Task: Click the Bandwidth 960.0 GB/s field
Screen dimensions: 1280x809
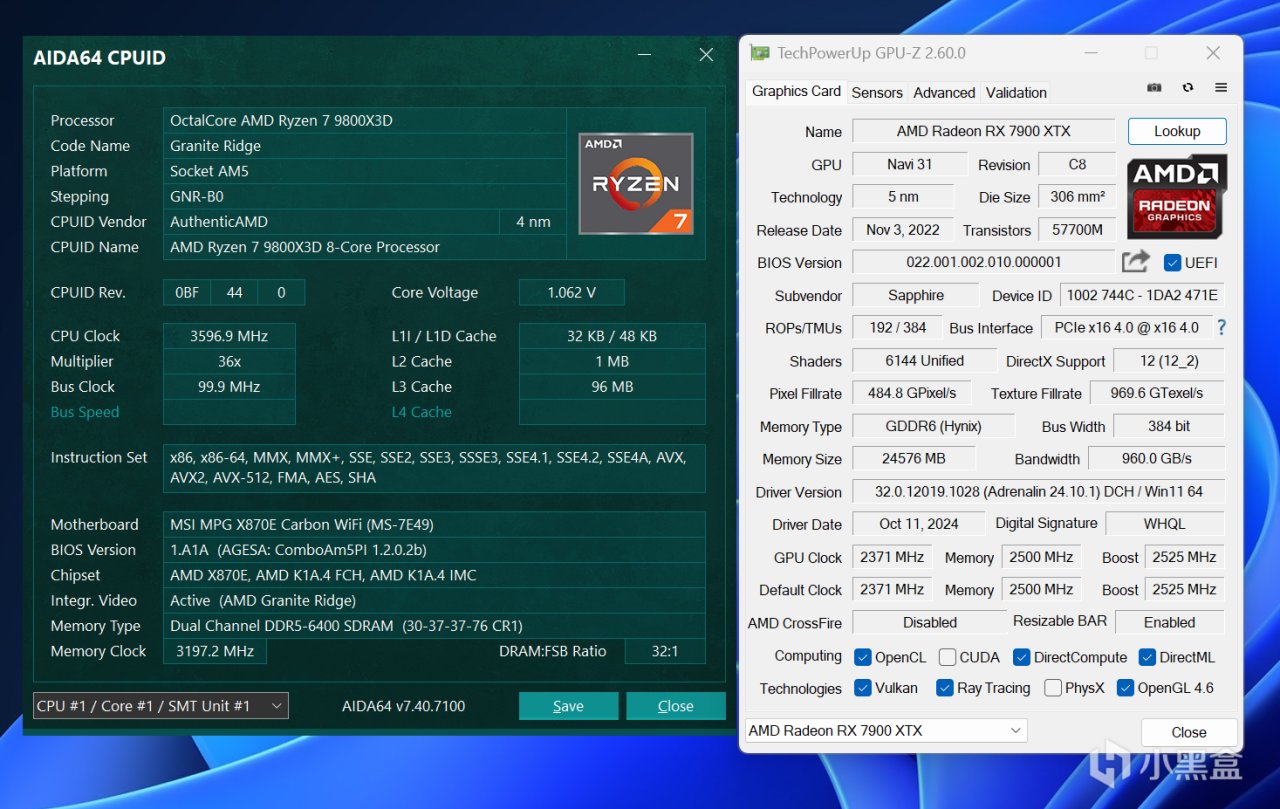Action: click(1157, 459)
